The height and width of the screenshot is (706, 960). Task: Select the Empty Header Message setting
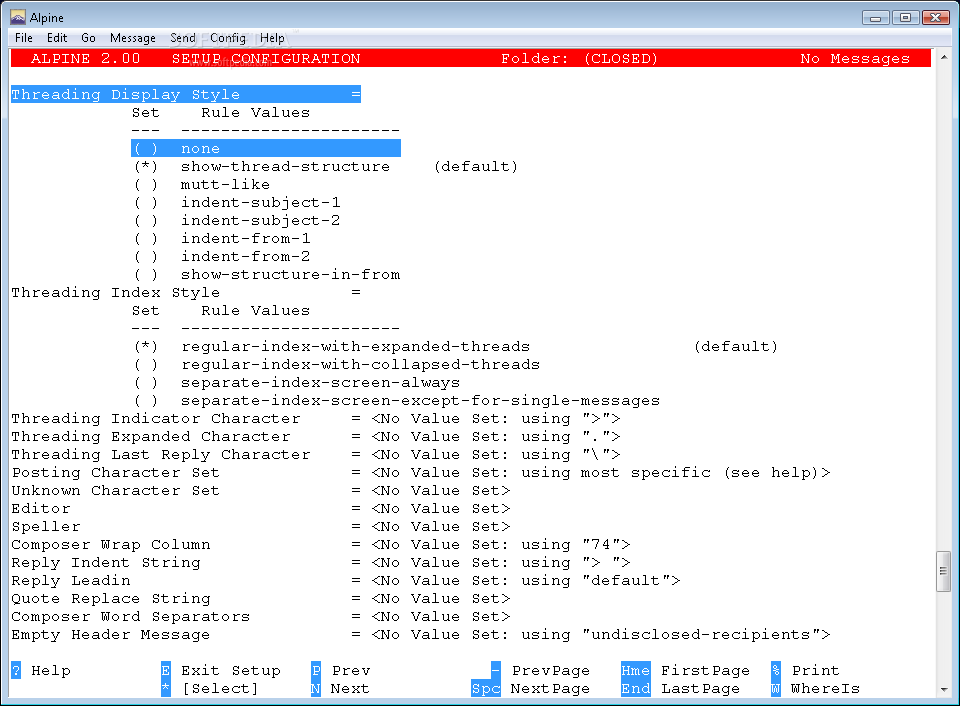(421, 634)
